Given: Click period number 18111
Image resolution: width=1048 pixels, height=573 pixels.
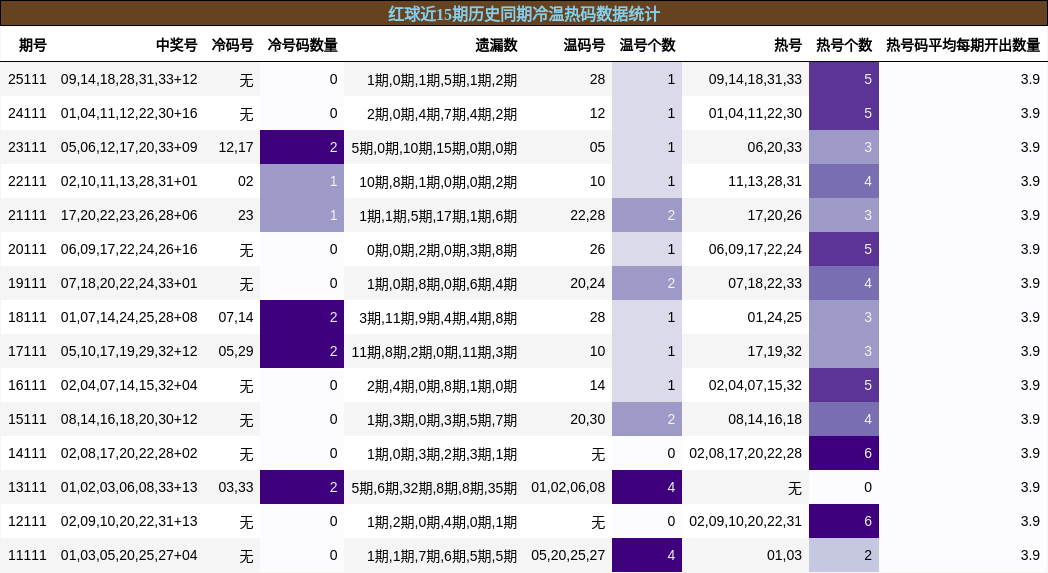Looking at the screenshot, I should coord(27,318).
